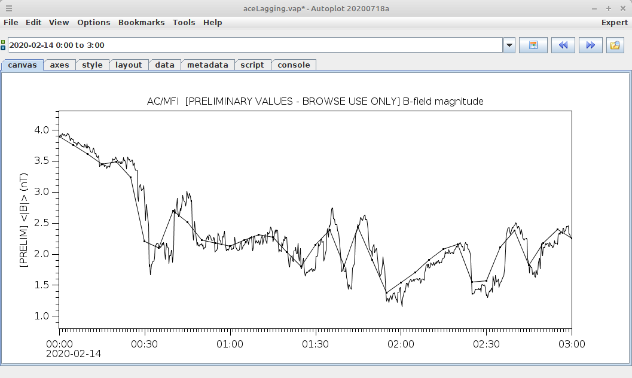This screenshot has height=378, width=632.
Task: Click the 03:00 X-axis tick label
Action: (572, 344)
